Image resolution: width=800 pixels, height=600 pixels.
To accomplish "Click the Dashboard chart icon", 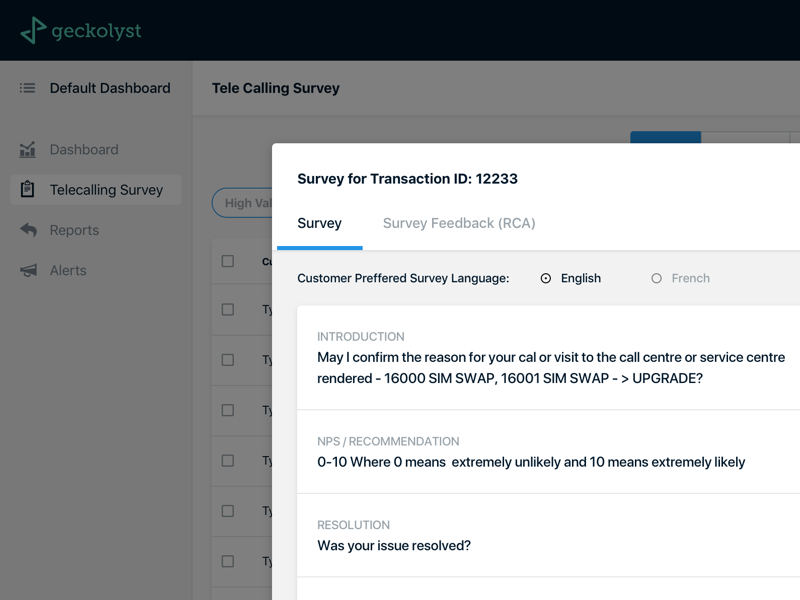I will point(28,149).
